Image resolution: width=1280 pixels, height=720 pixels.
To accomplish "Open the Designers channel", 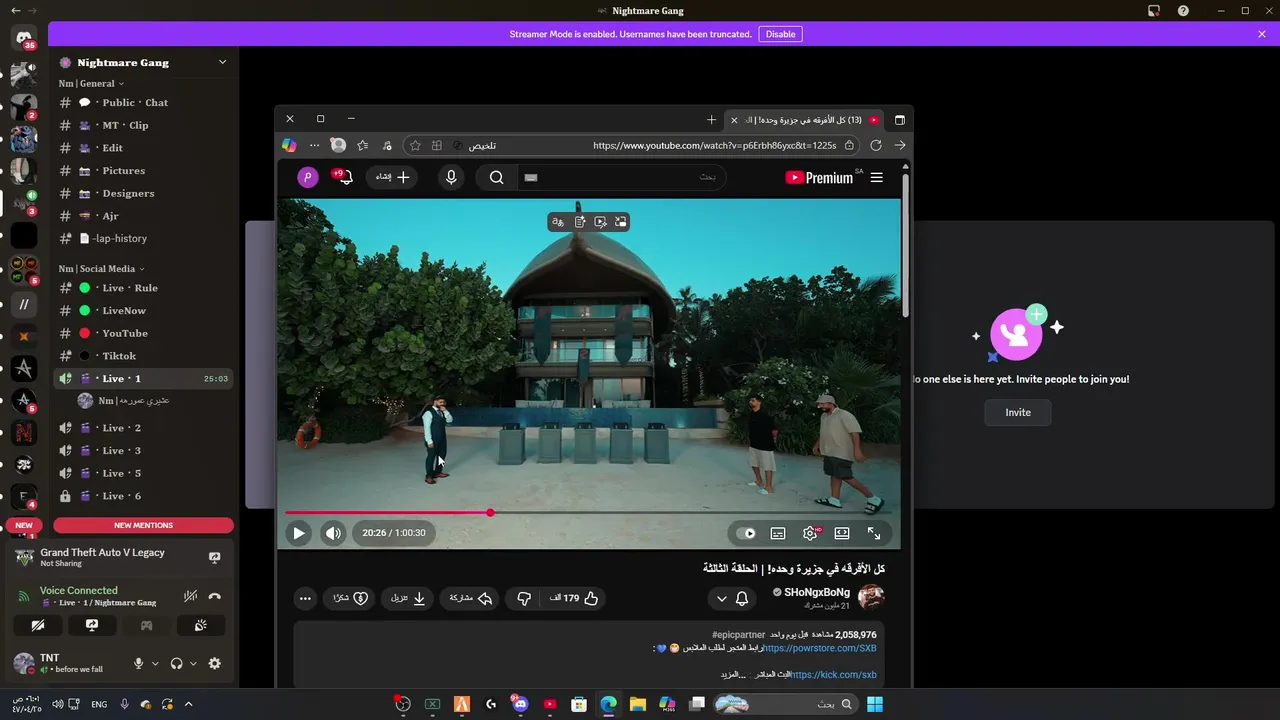I will point(144,193).
